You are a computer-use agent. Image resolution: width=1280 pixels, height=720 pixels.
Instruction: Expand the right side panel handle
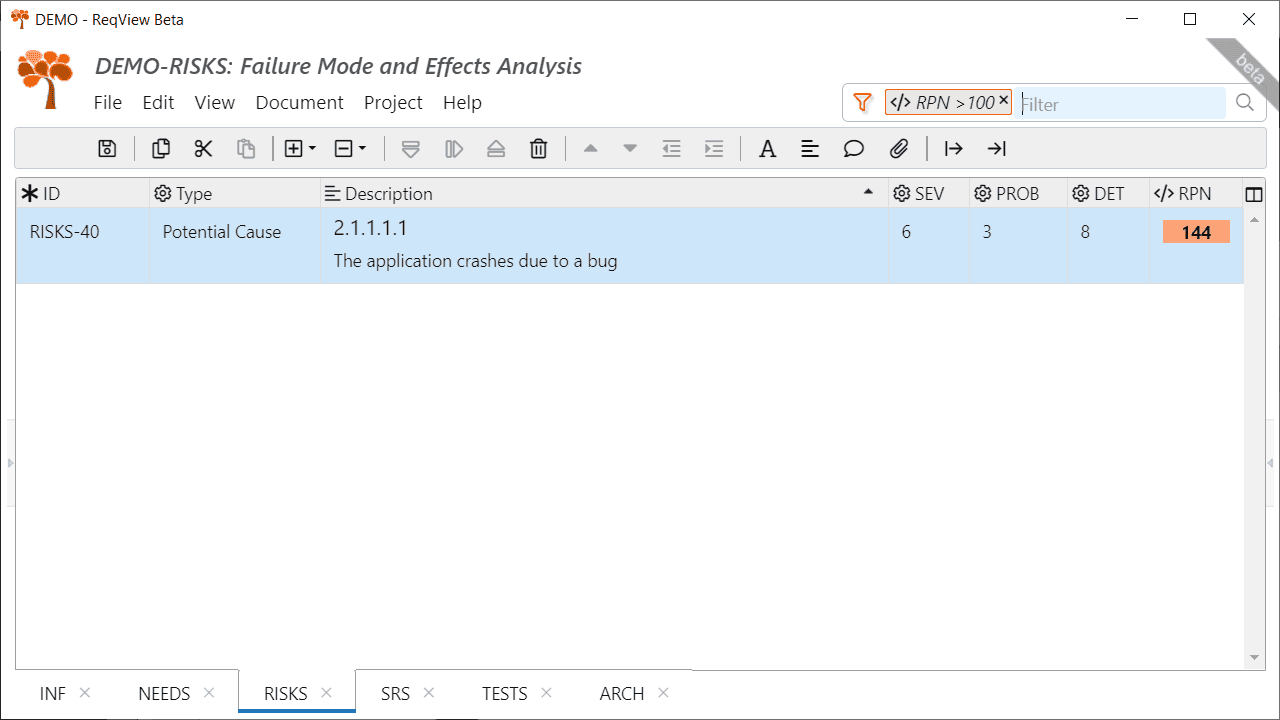1272,463
